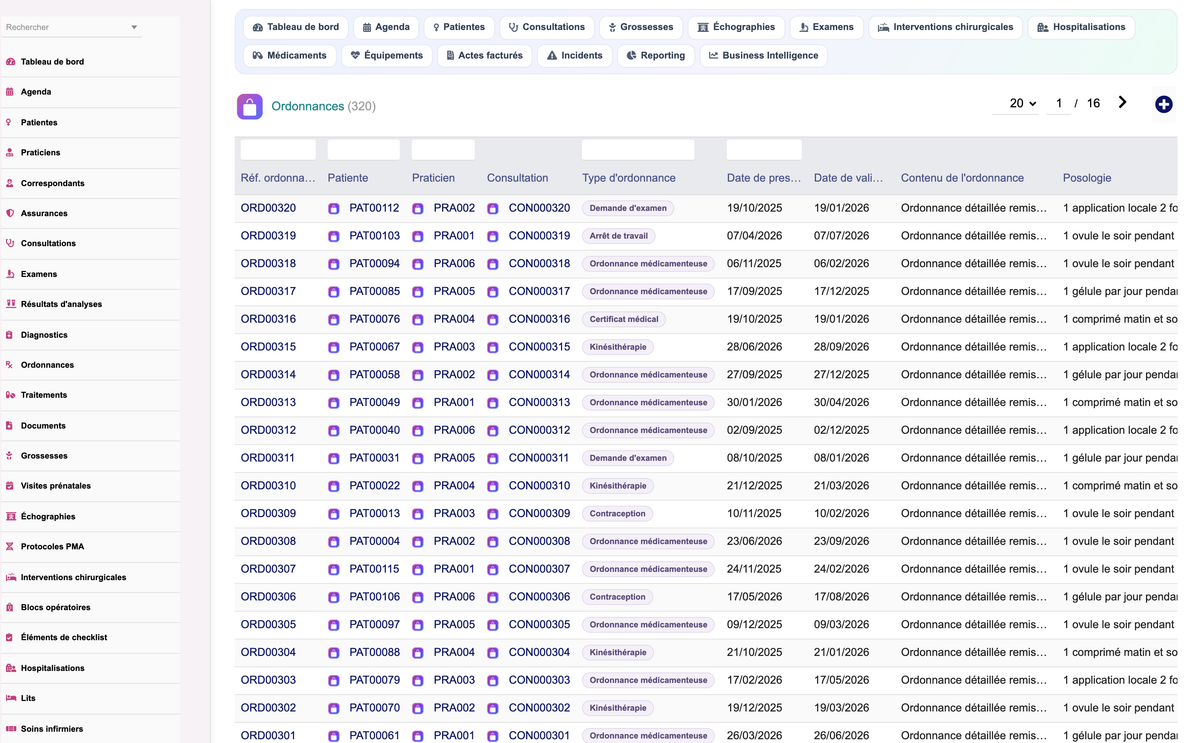The height and width of the screenshot is (743, 1200).
Task: Click consultation icon beside CON000318
Action: (493, 264)
